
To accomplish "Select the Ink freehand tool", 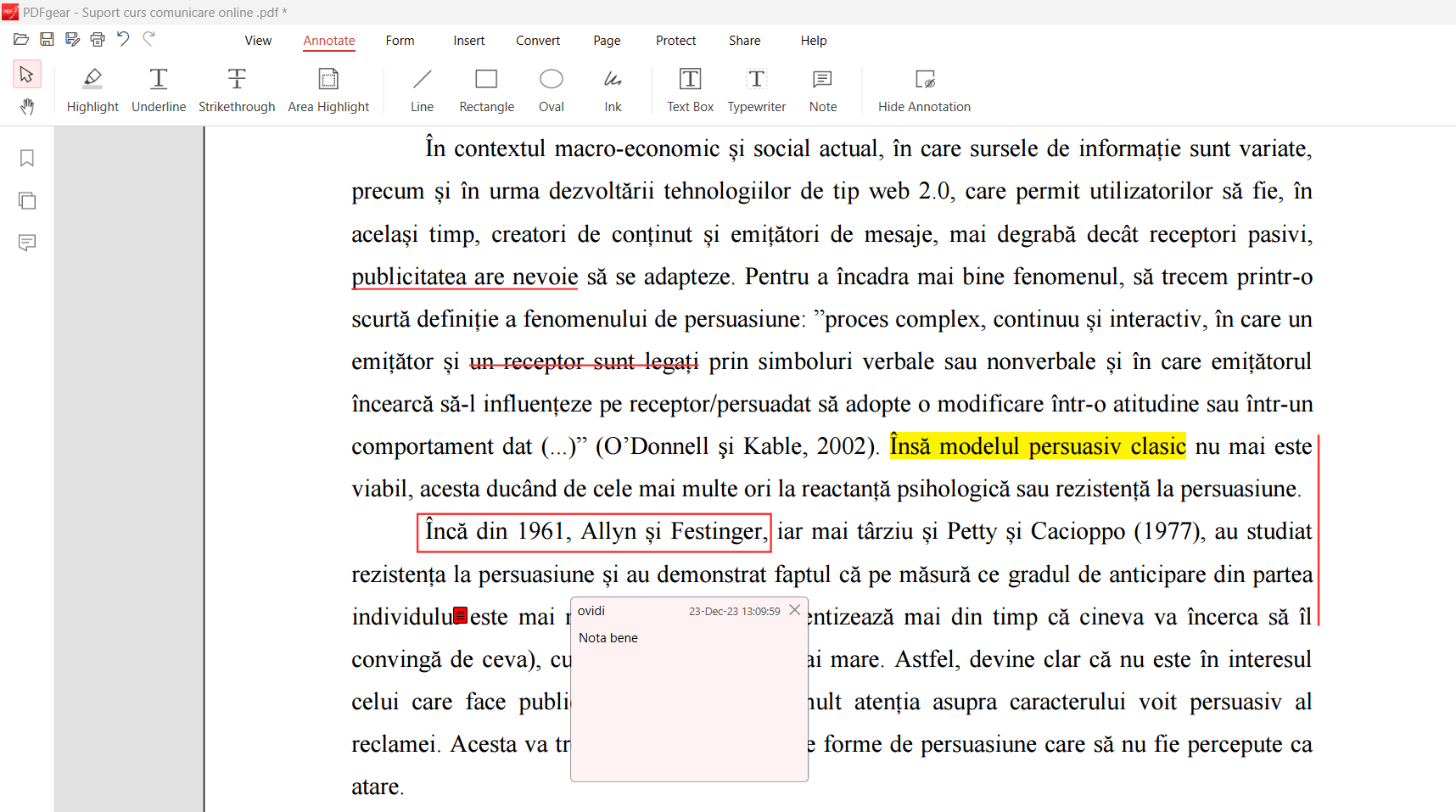I will [x=613, y=89].
